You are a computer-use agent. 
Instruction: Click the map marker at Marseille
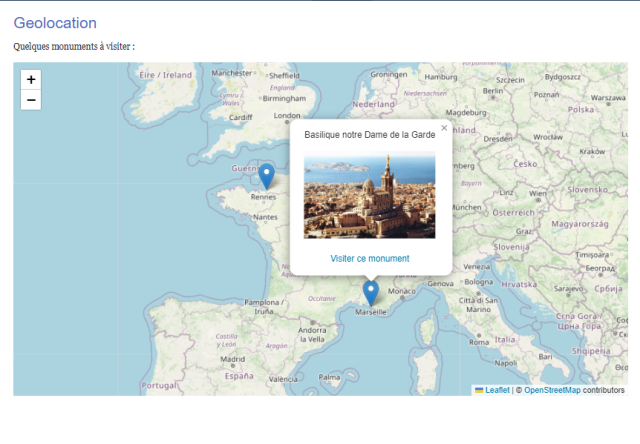pos(371,293)
